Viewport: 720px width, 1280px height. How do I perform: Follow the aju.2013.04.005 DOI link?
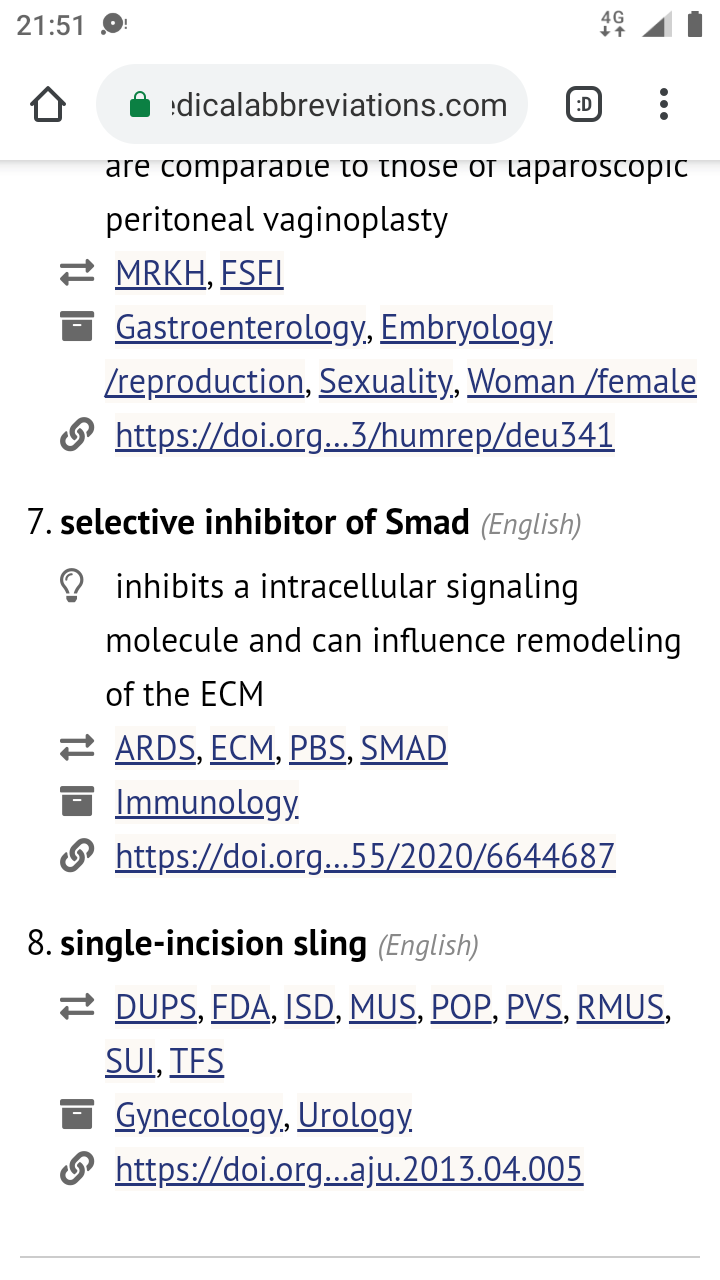pyautogui.click(x=349, y=1169)
